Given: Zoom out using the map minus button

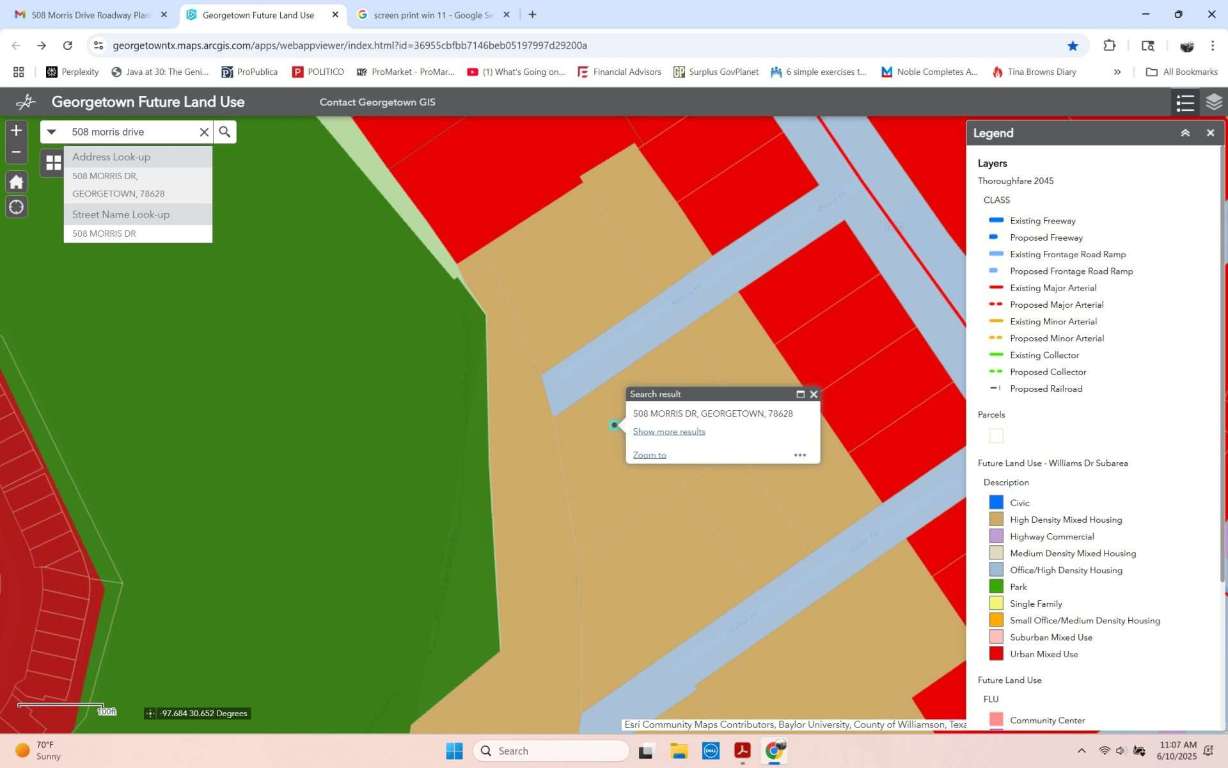Looking at the screenshot, I should point(16,152).
